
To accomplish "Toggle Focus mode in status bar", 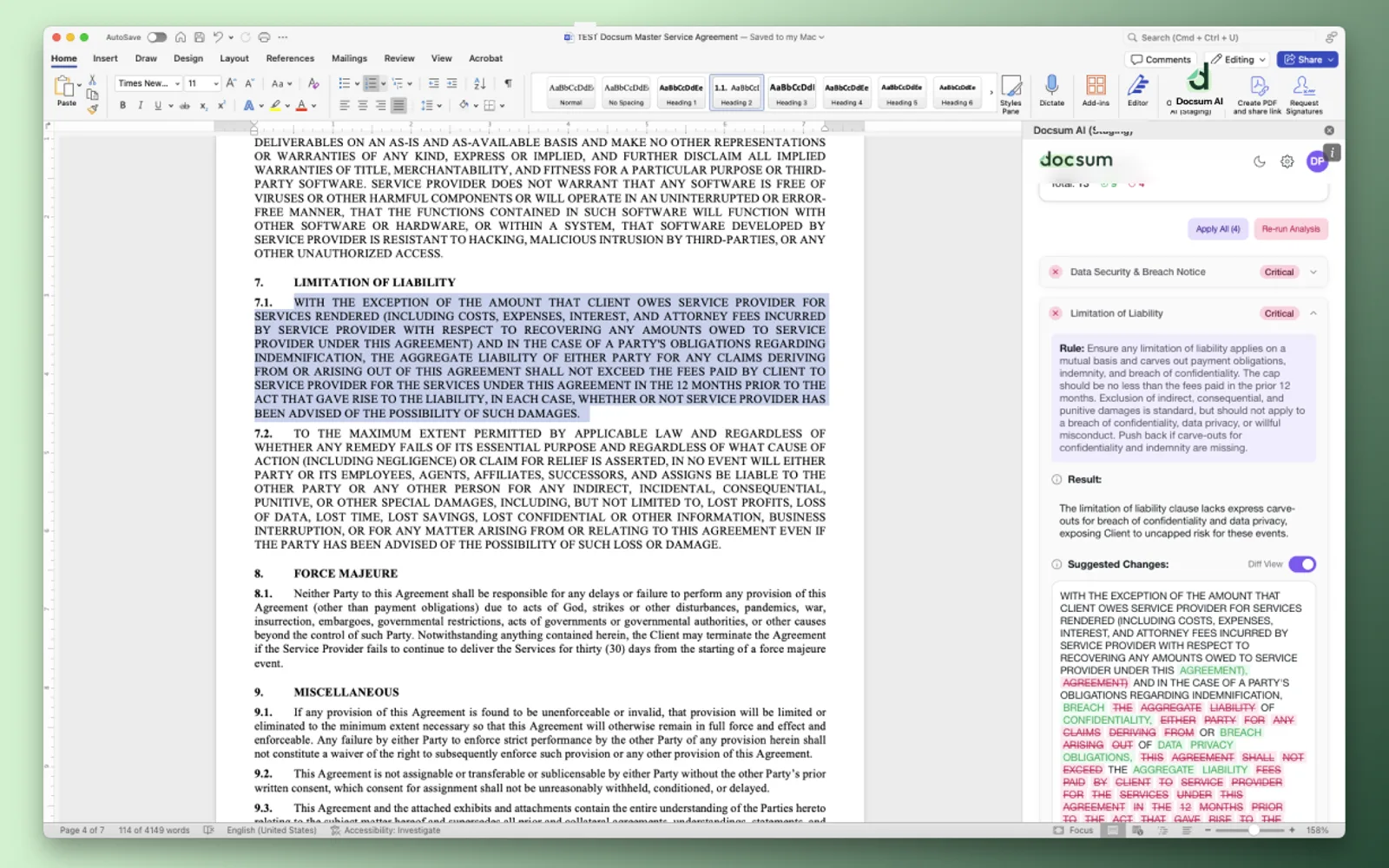I will 1073,831.
